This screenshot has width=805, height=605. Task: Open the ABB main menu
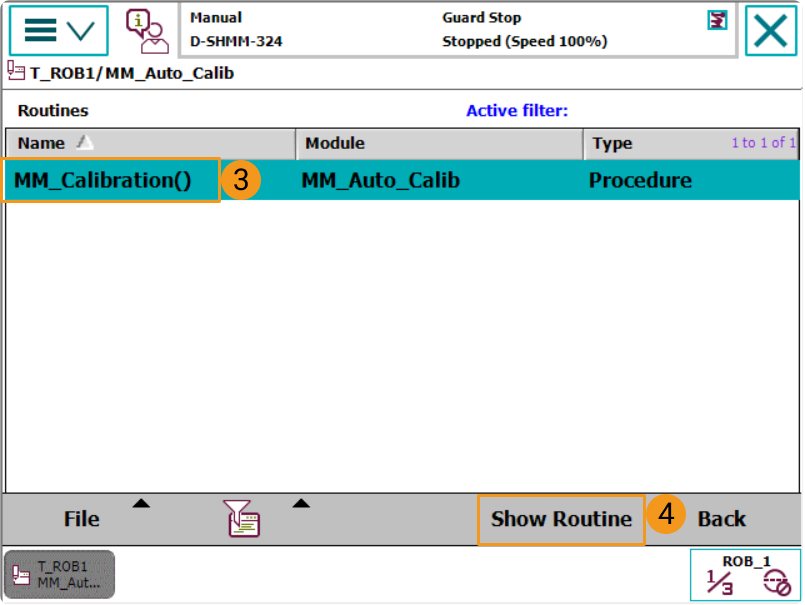(59, 30)
